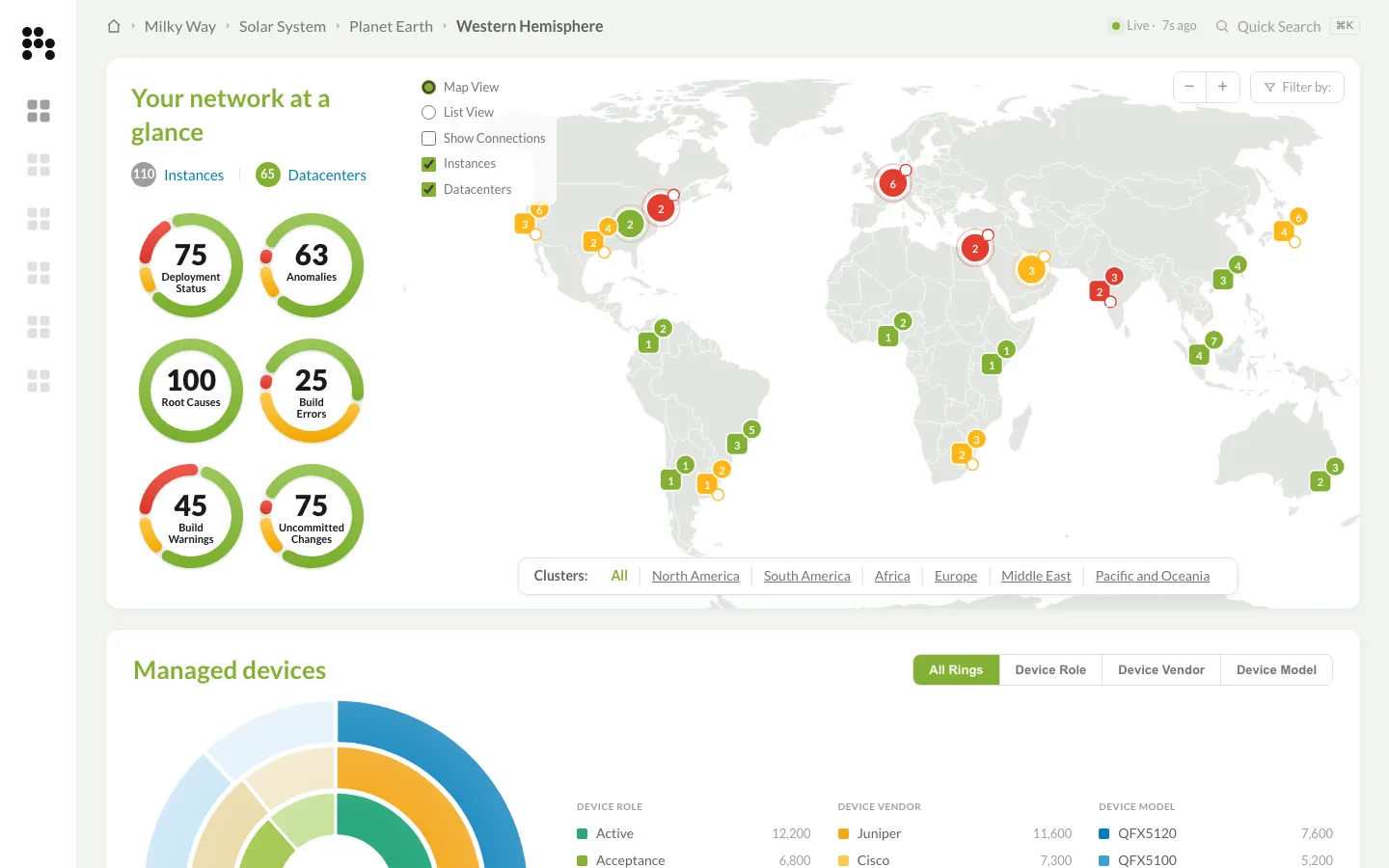This screenshot has height=868, width=1389.
Task: Click the green marker 7 in Southeast Asia
Action: click(x=1214, y=340)
